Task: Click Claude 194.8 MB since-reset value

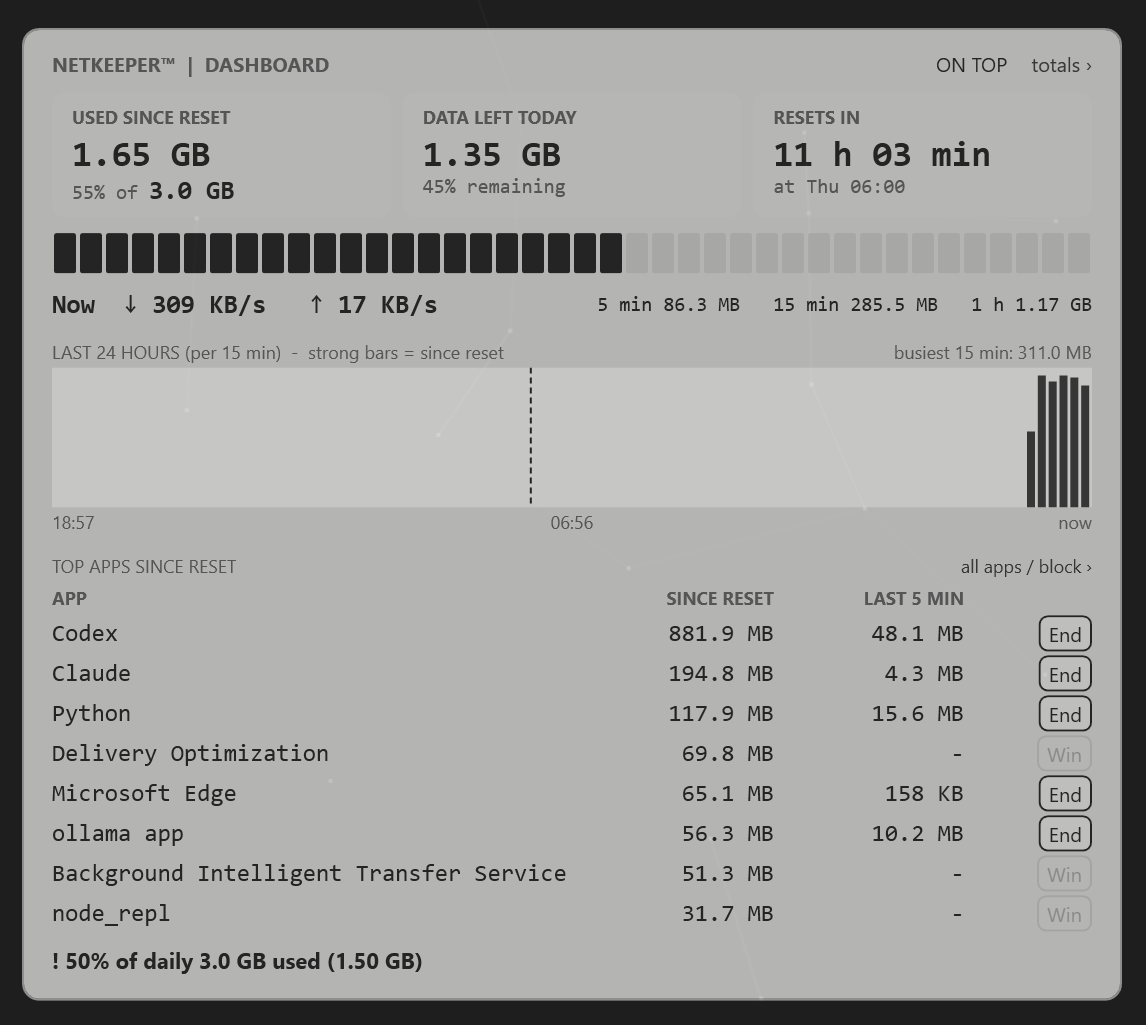Action: click(721, 674)
